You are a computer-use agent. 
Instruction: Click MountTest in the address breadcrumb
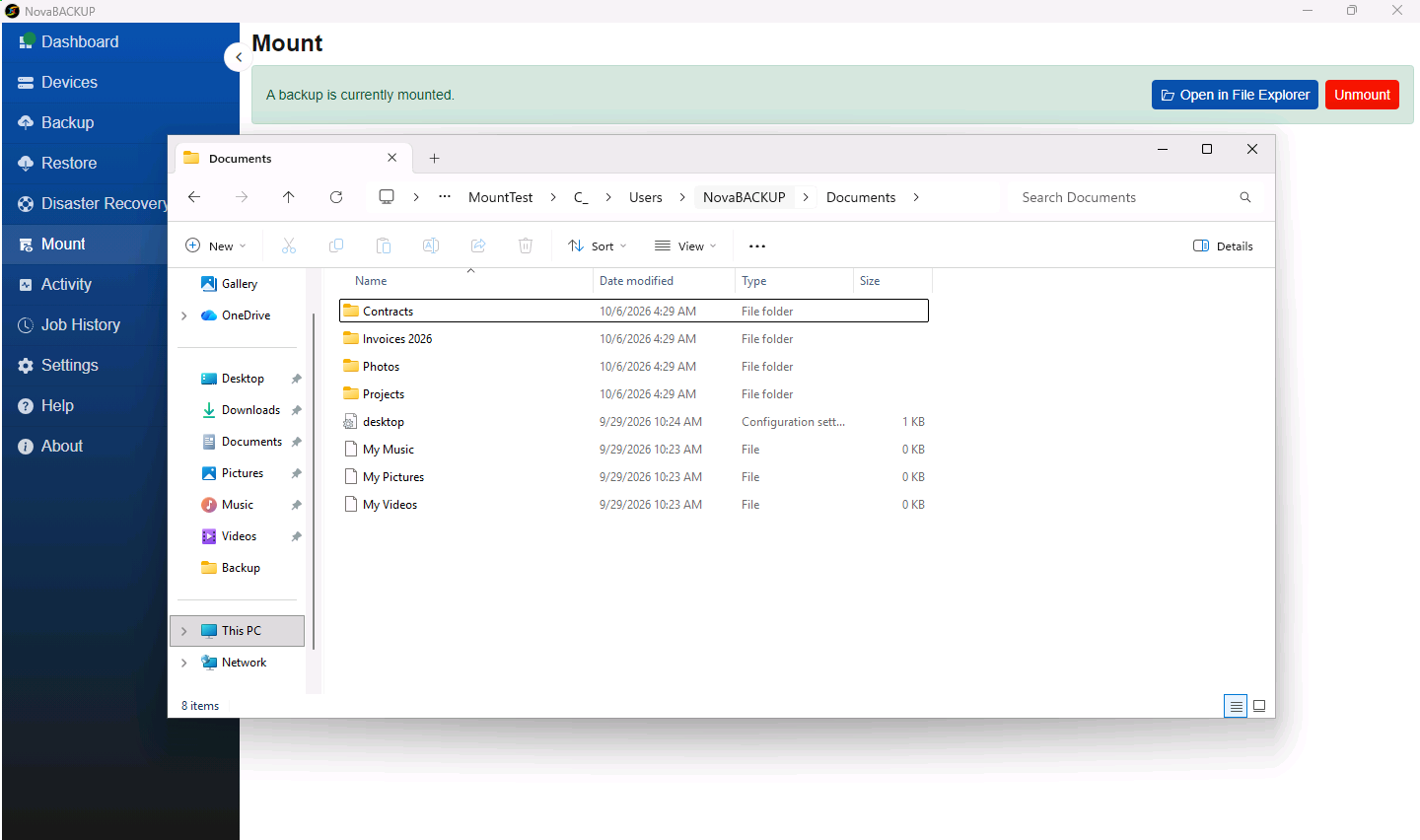pyautogui.click(x=501, y=197)
